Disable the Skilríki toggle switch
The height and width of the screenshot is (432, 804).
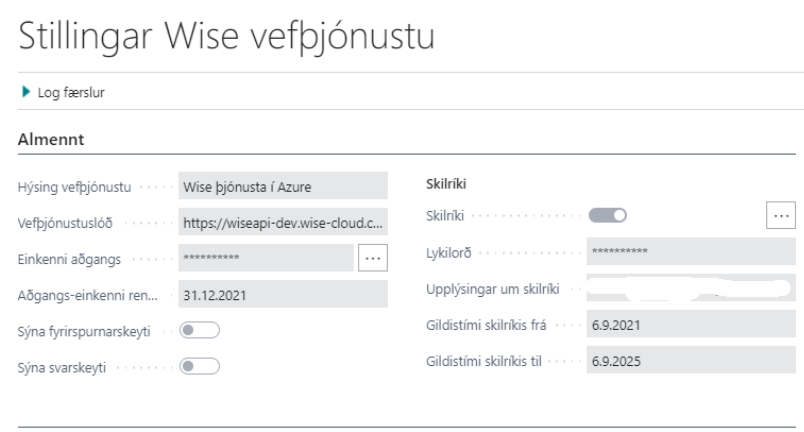(x=608, y=215)
